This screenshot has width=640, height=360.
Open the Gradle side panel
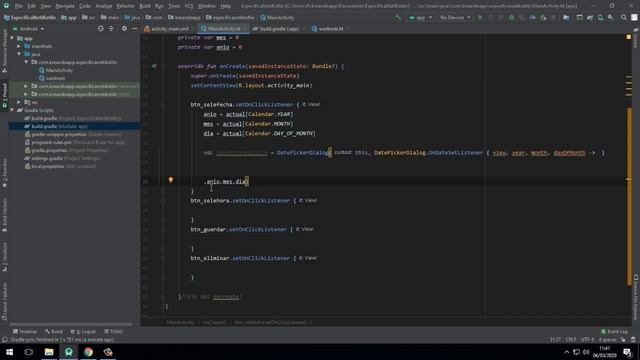pos(636,39)
